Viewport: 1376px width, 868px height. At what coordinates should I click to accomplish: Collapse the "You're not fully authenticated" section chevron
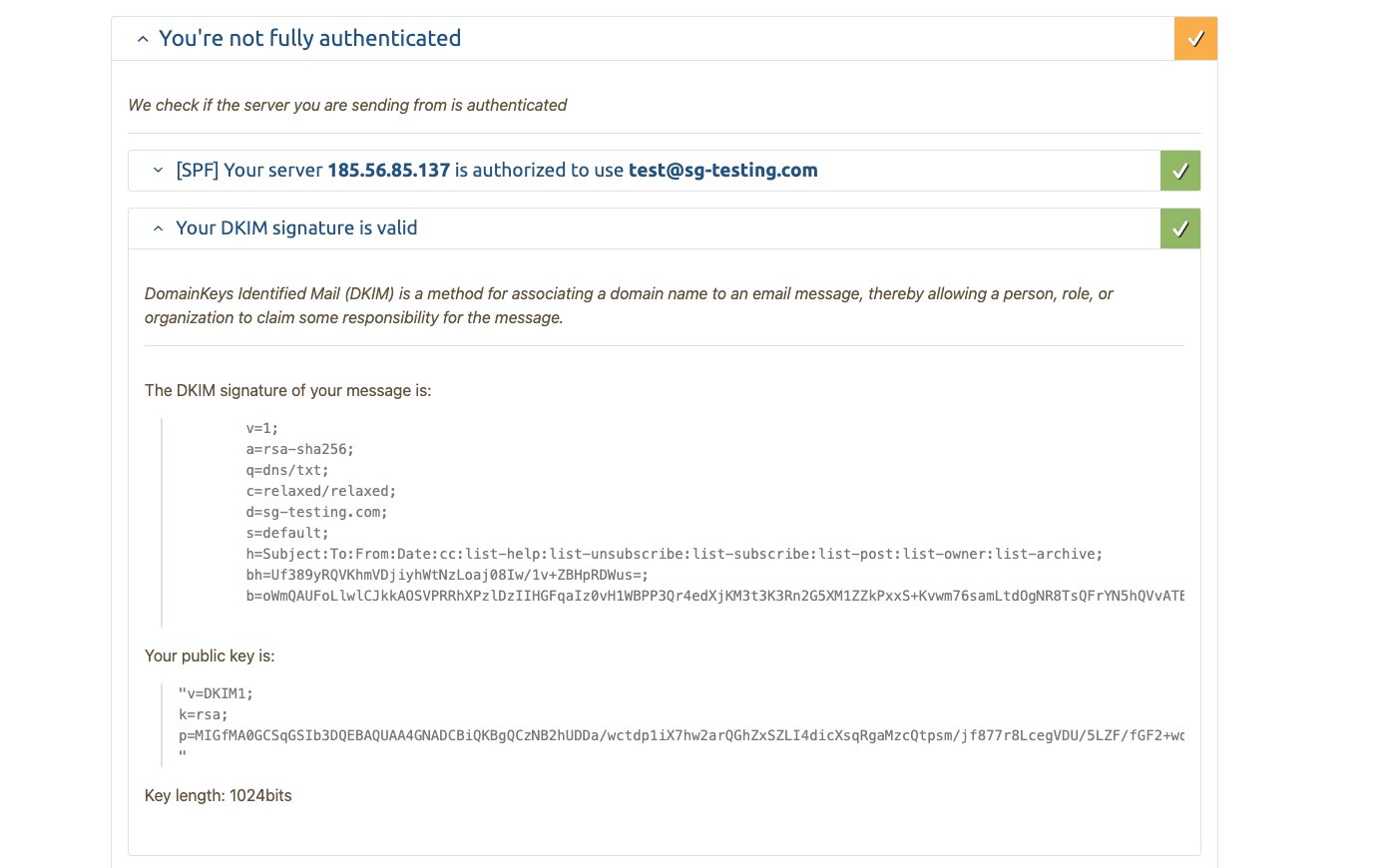tap(143, 39)
